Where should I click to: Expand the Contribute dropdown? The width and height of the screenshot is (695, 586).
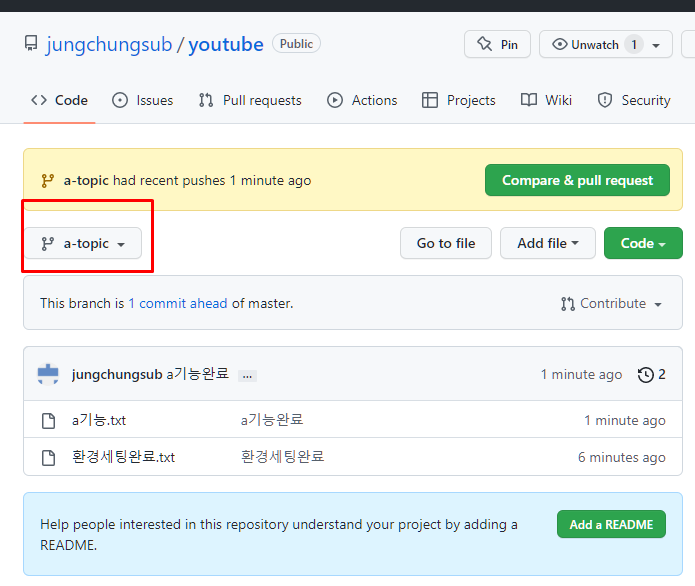611,304
